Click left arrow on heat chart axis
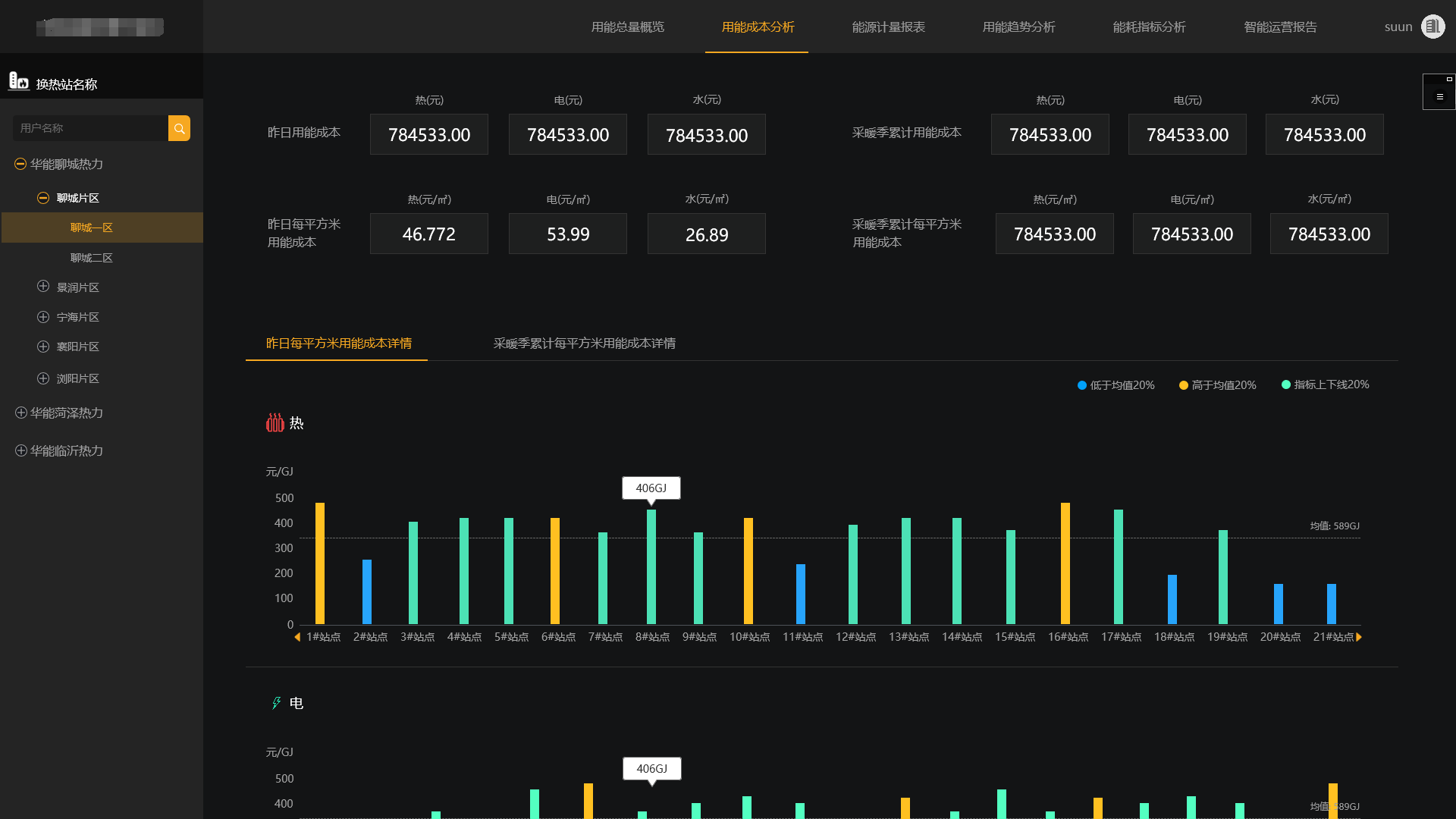 tap(297, 637)
